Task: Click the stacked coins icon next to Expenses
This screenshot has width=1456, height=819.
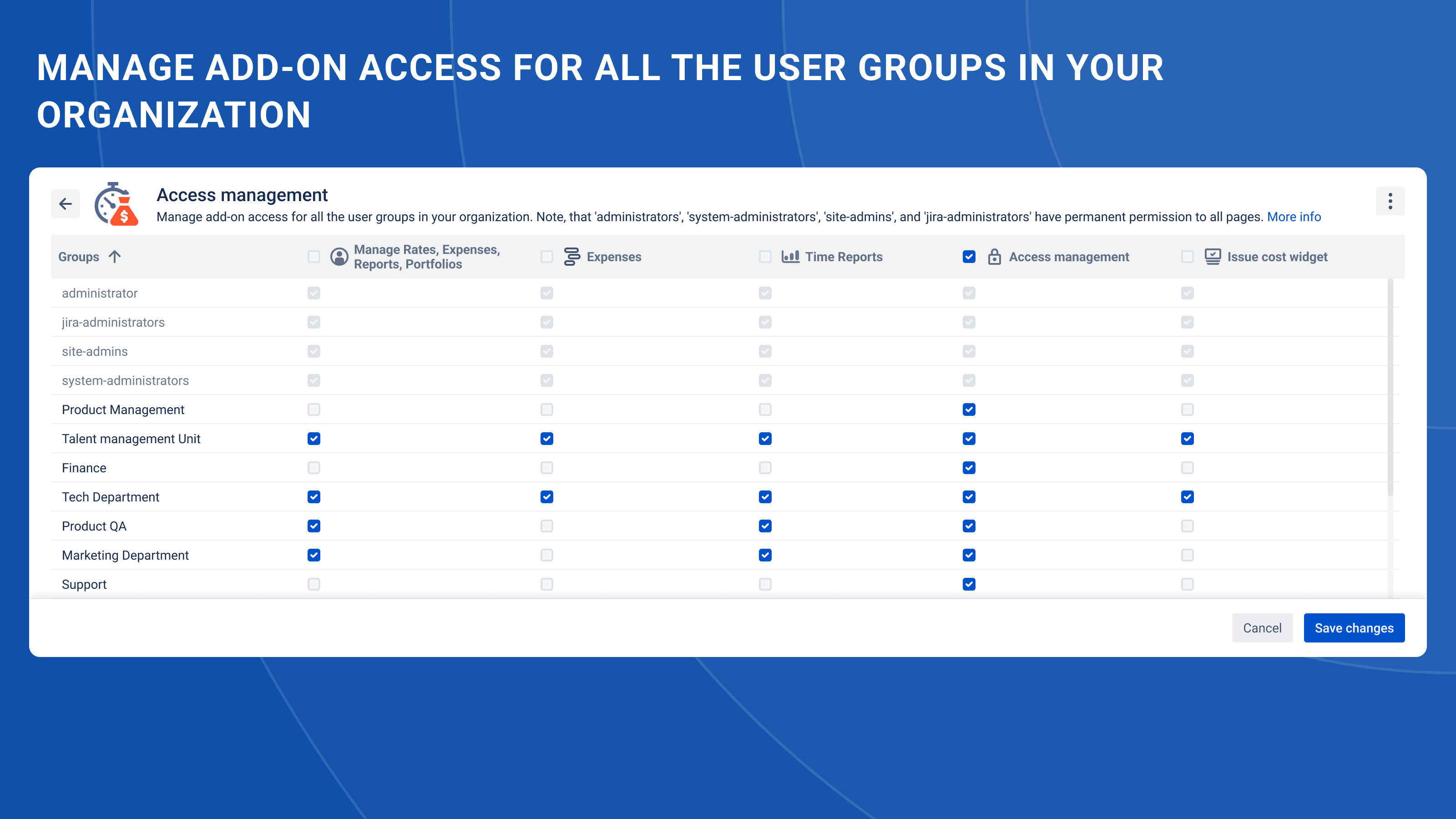Action: tap(571, 256)
